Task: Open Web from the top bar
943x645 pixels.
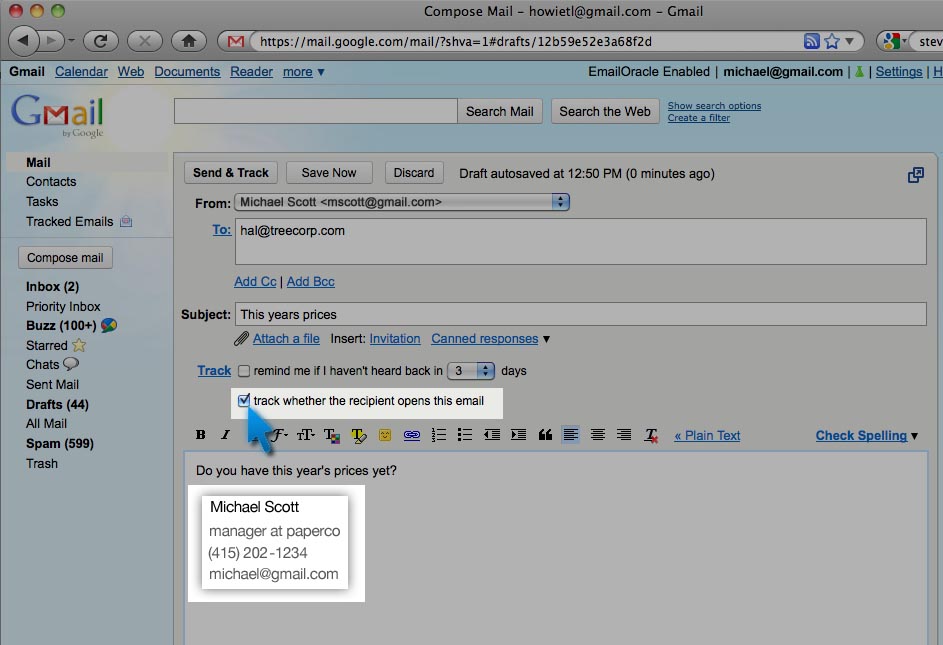Action: tap(131, 72)
